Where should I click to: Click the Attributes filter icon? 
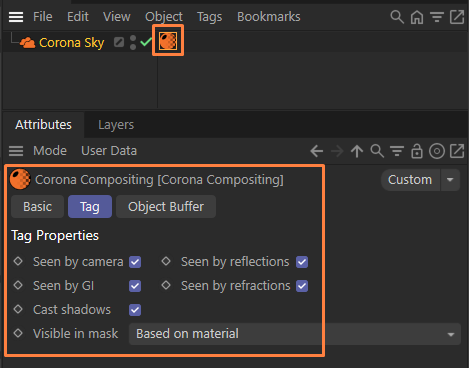click(397, 151)
